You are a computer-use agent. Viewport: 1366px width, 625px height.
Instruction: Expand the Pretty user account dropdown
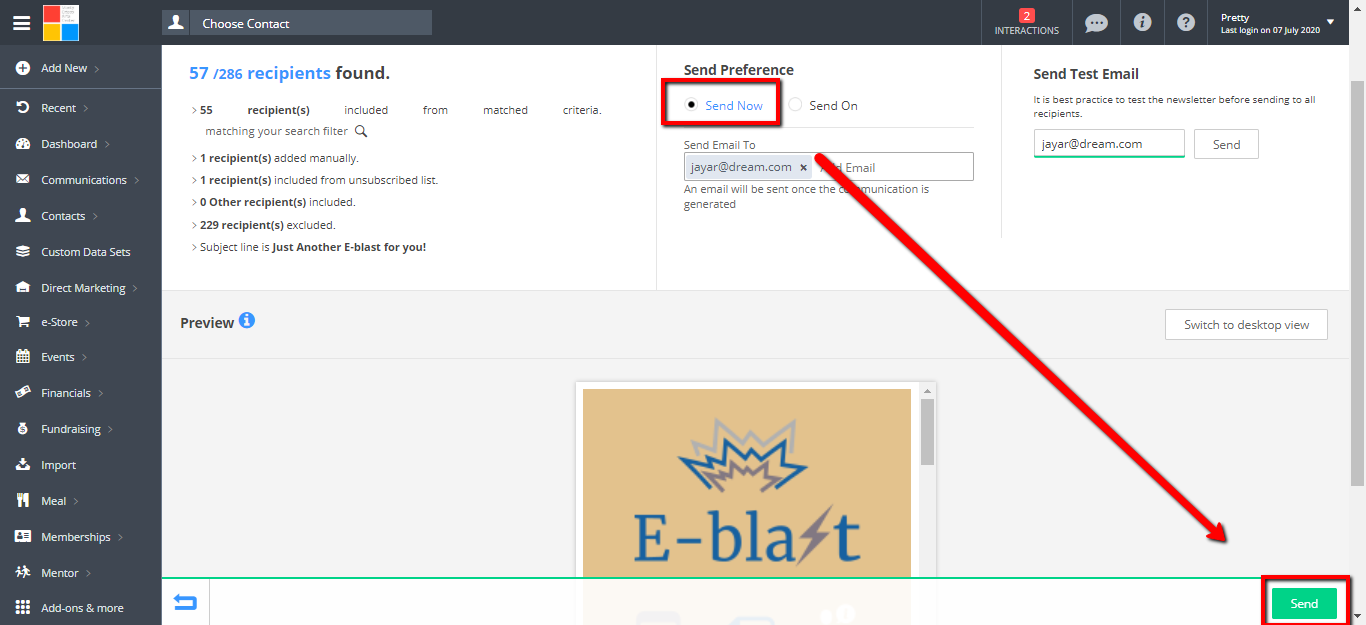click(x=1329, y=22)
